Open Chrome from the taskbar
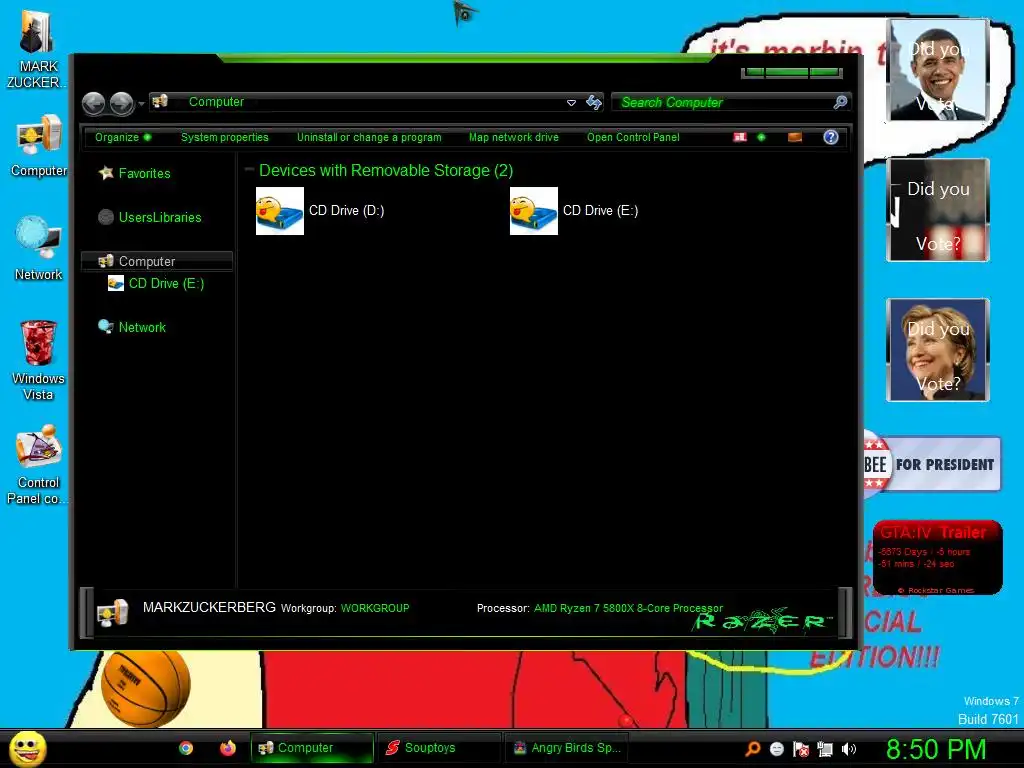Viewport: 1024px width, 768px height. coord(186,748)
